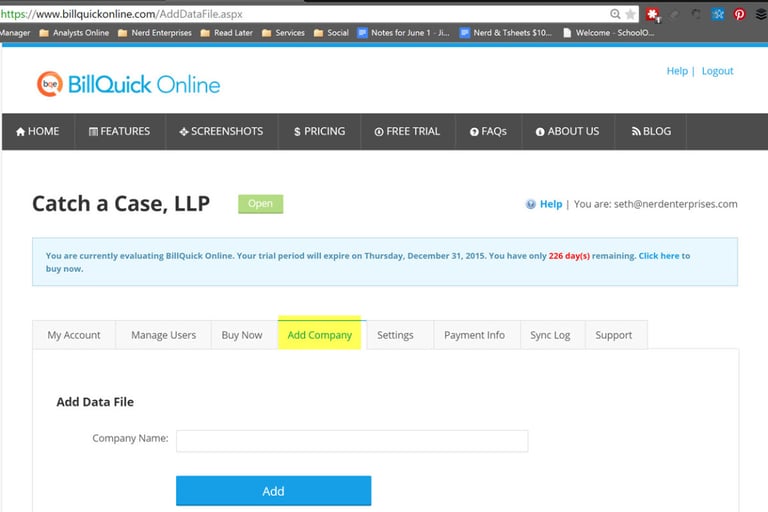Open the Nerd Enterprises bookmark folder
Image resolution: width=768 pixels, height=512 pixels.
coord(155,33)
